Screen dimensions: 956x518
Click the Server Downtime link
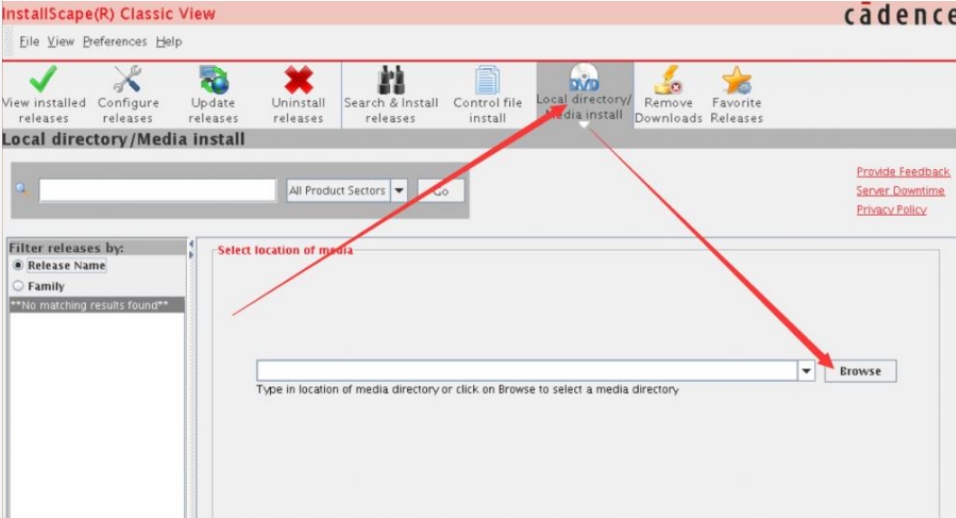(899, 191)
